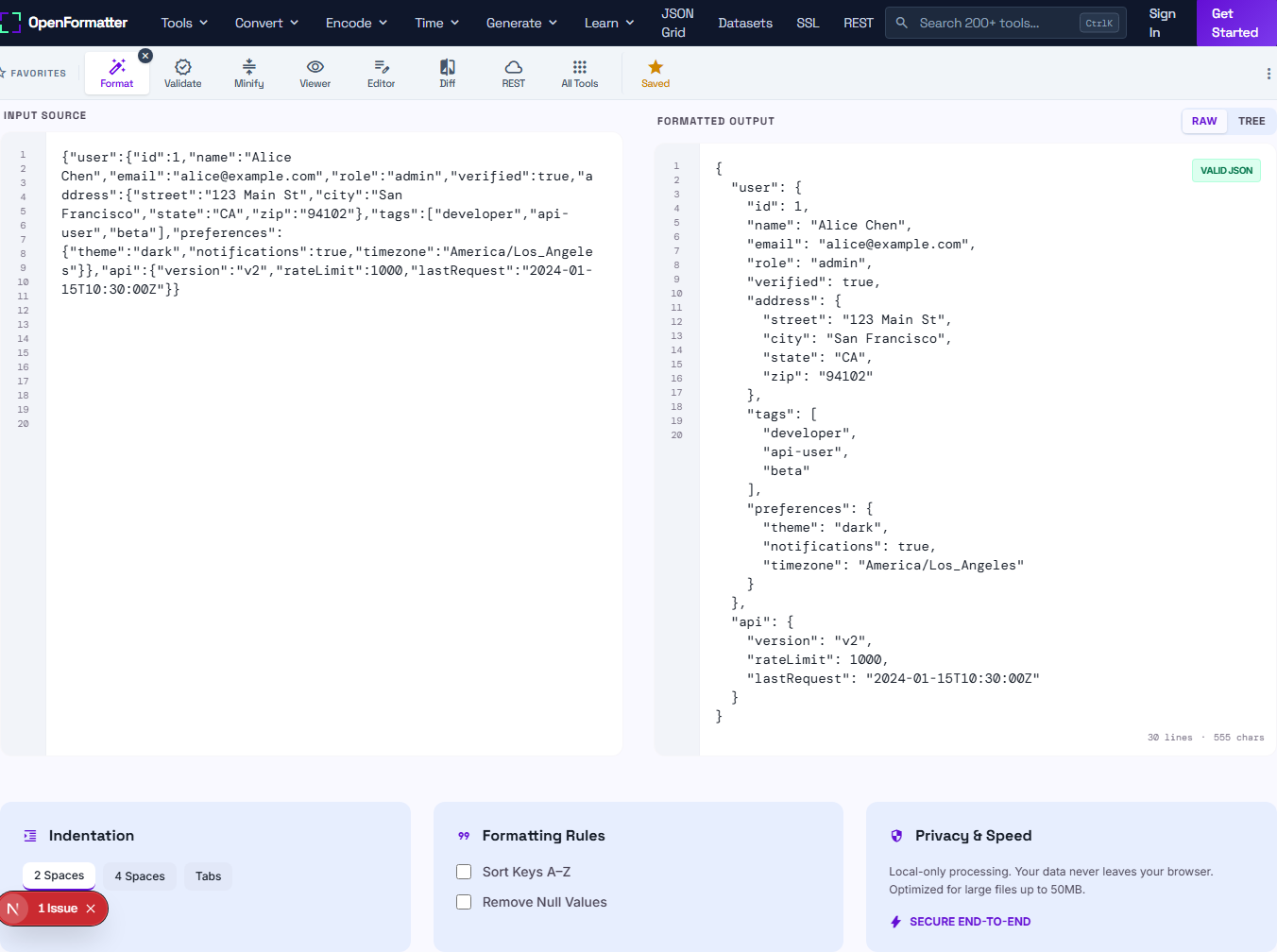Click the Privacy & Speed heading
This screenshot has height=952, width=1277.
(973, 836)
